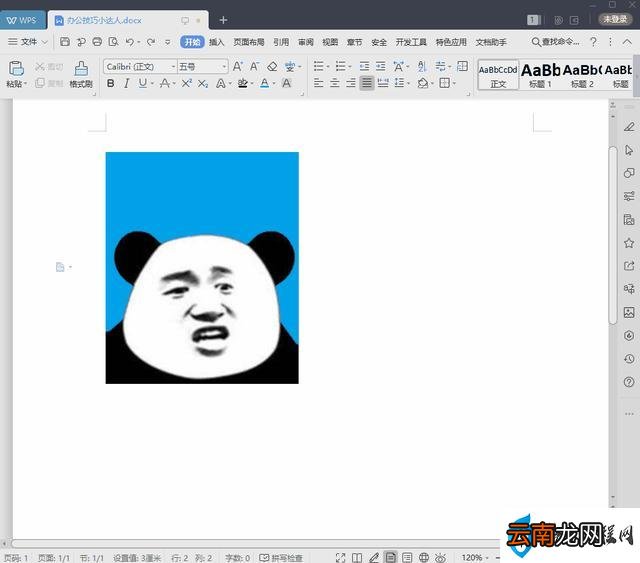Click the Paste clipboard icon
This screenshot has height=563, width=640.
pos(16,69)
